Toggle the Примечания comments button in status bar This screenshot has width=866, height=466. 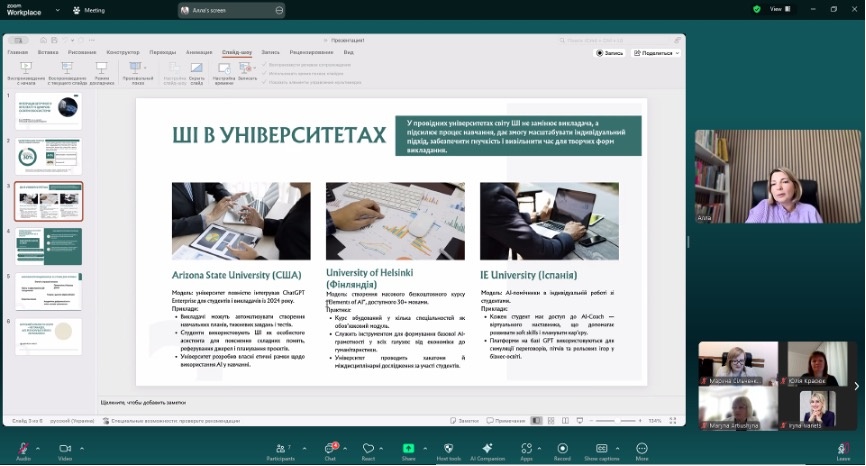[x=506, y=421]
